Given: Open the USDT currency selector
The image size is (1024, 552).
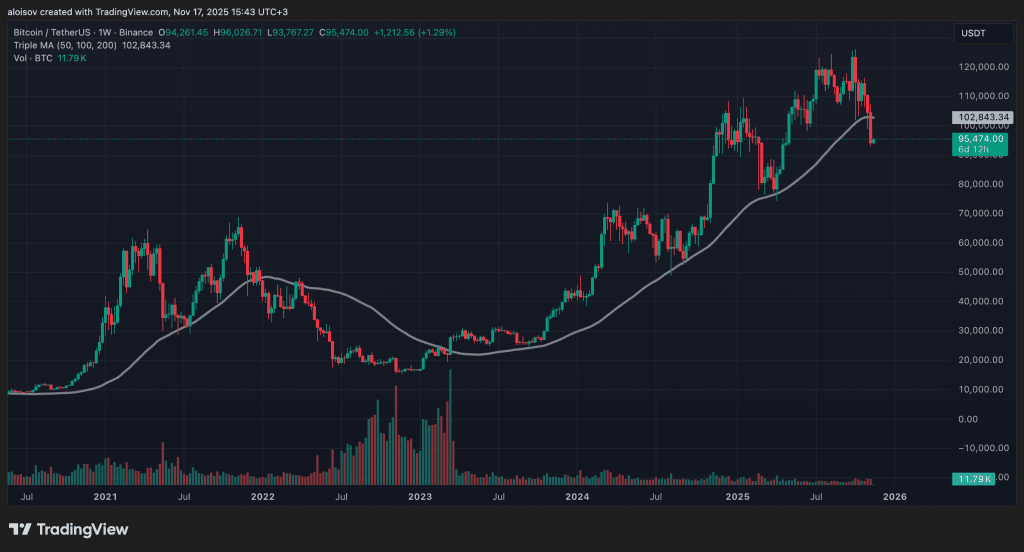Looking at the screenshot, I should pos(982,33).
